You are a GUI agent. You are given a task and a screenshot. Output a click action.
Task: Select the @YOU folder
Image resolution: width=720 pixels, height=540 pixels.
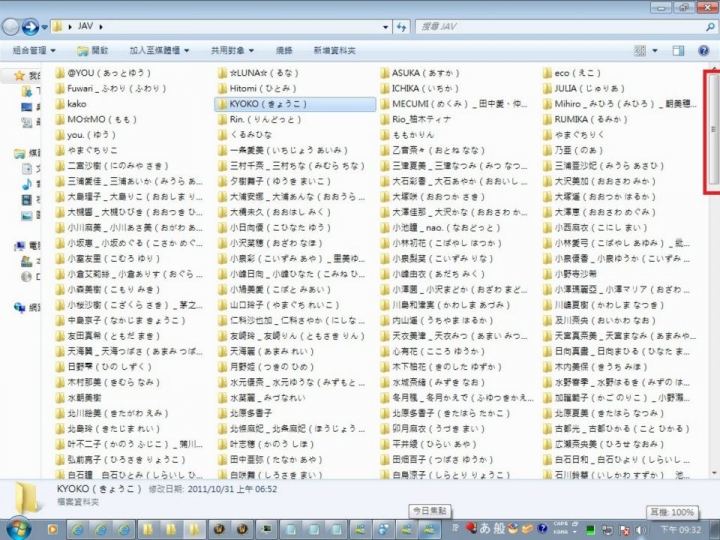click(103, 73)
